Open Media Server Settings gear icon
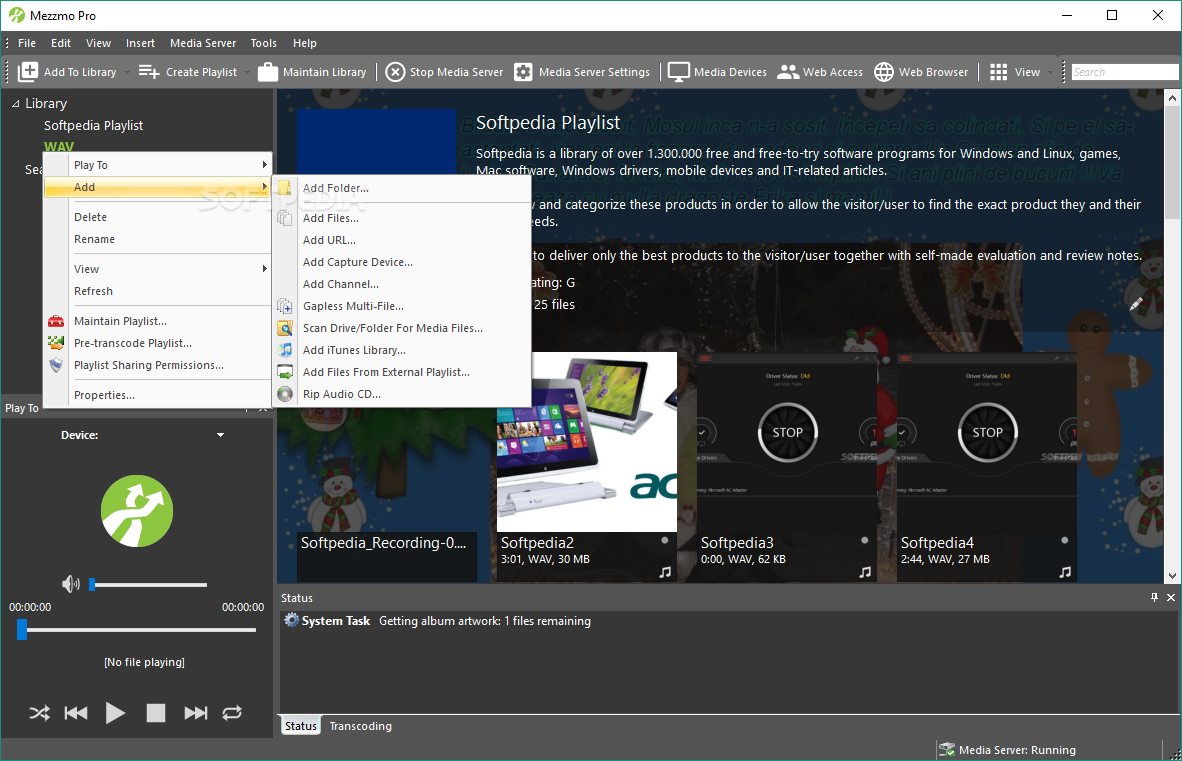Screen dimensions: 1182x761 523,72
